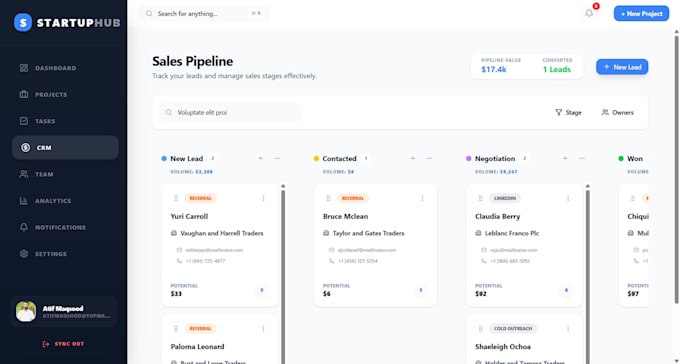Open Yuri Carroll card menu
Viewport: 680px width, 364px height.
(x=263, y=198)
